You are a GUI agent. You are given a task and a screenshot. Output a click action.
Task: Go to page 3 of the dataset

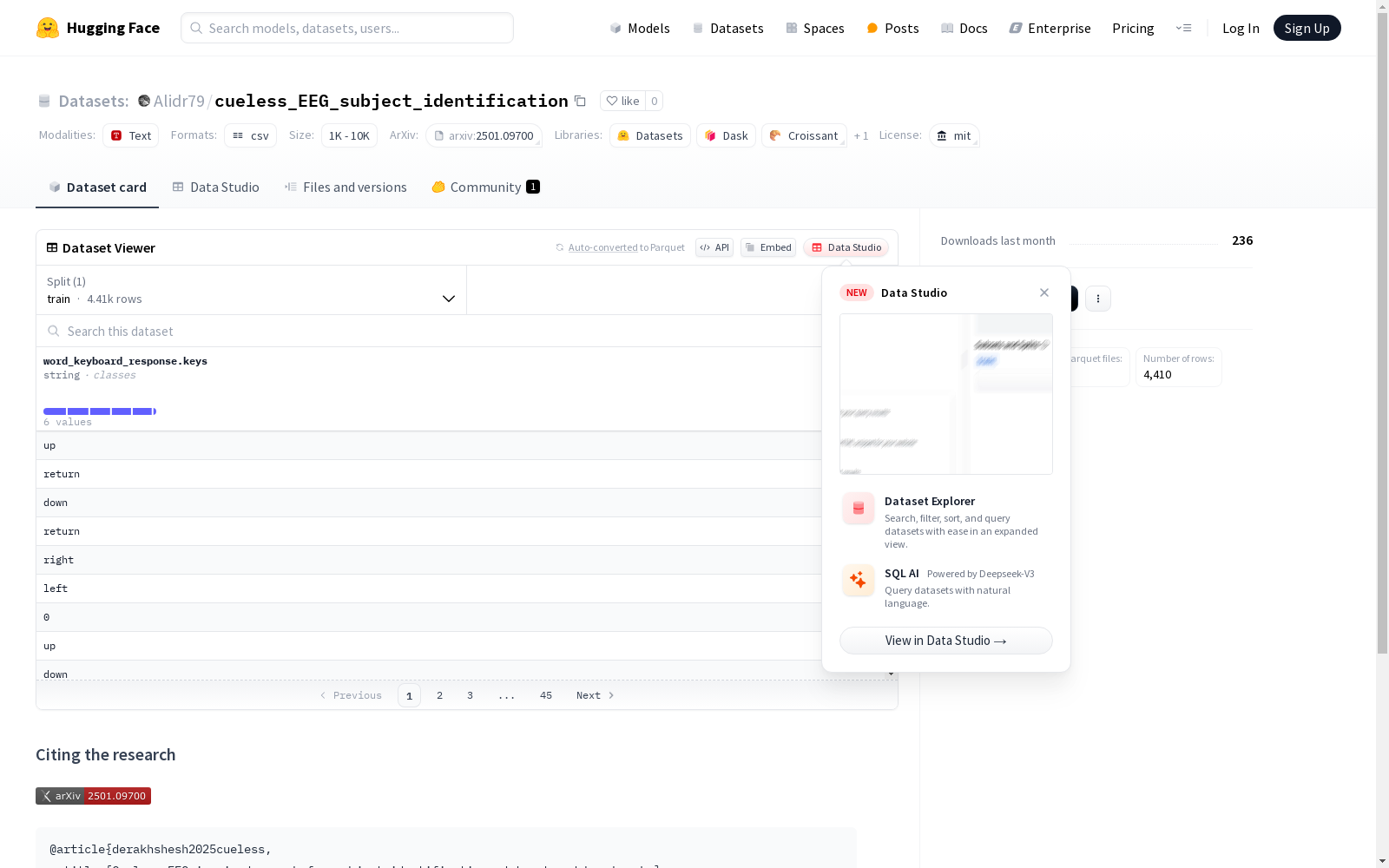[471, 695]
